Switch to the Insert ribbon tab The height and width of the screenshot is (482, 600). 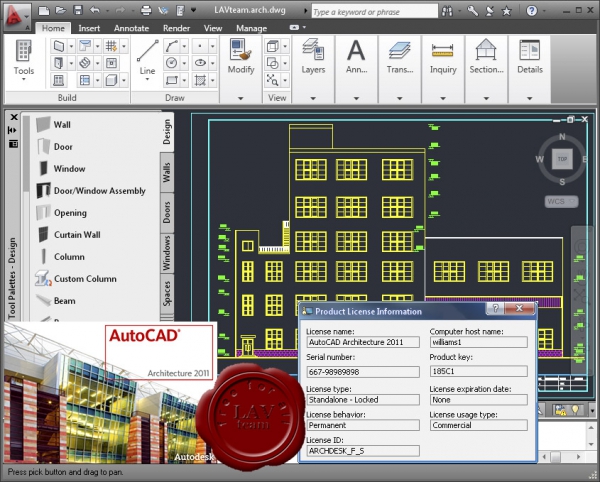[89, 28]
